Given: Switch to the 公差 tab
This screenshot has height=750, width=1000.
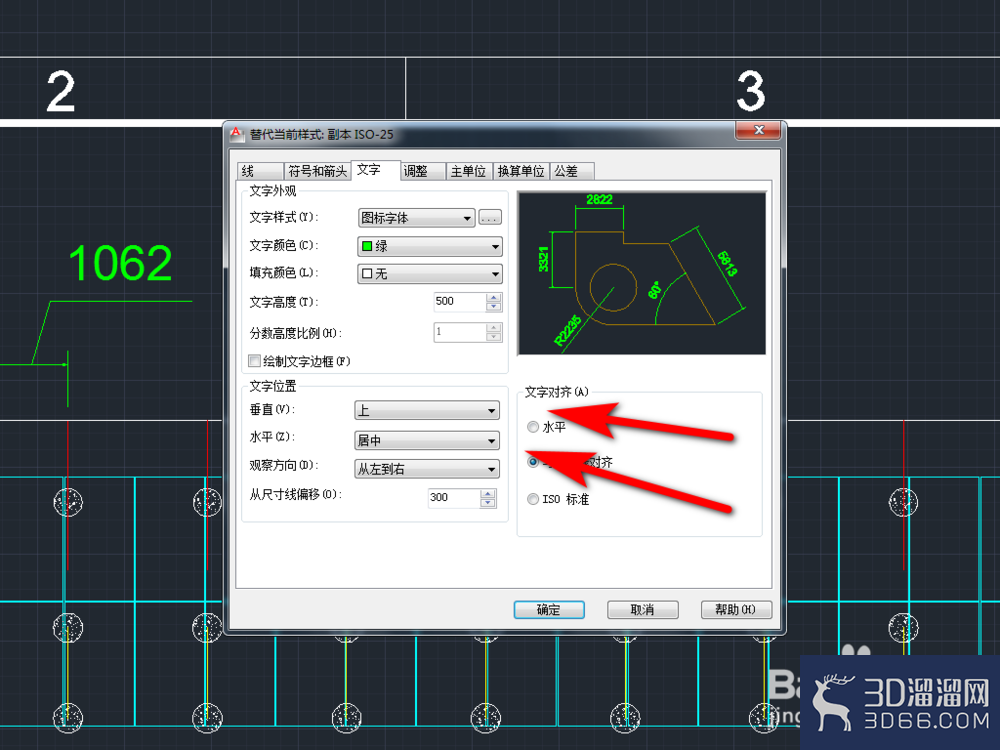Looking at the screenshot, I should click(571, 171).
